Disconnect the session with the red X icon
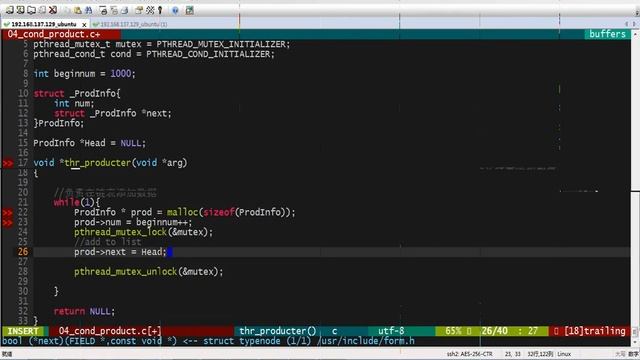Viewport: 640px width, 360px height. click(53, 10)
